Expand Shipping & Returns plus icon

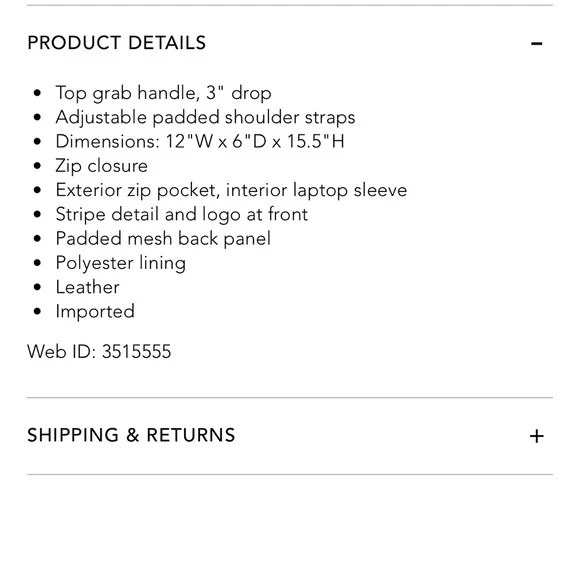(x=536, y=436)
